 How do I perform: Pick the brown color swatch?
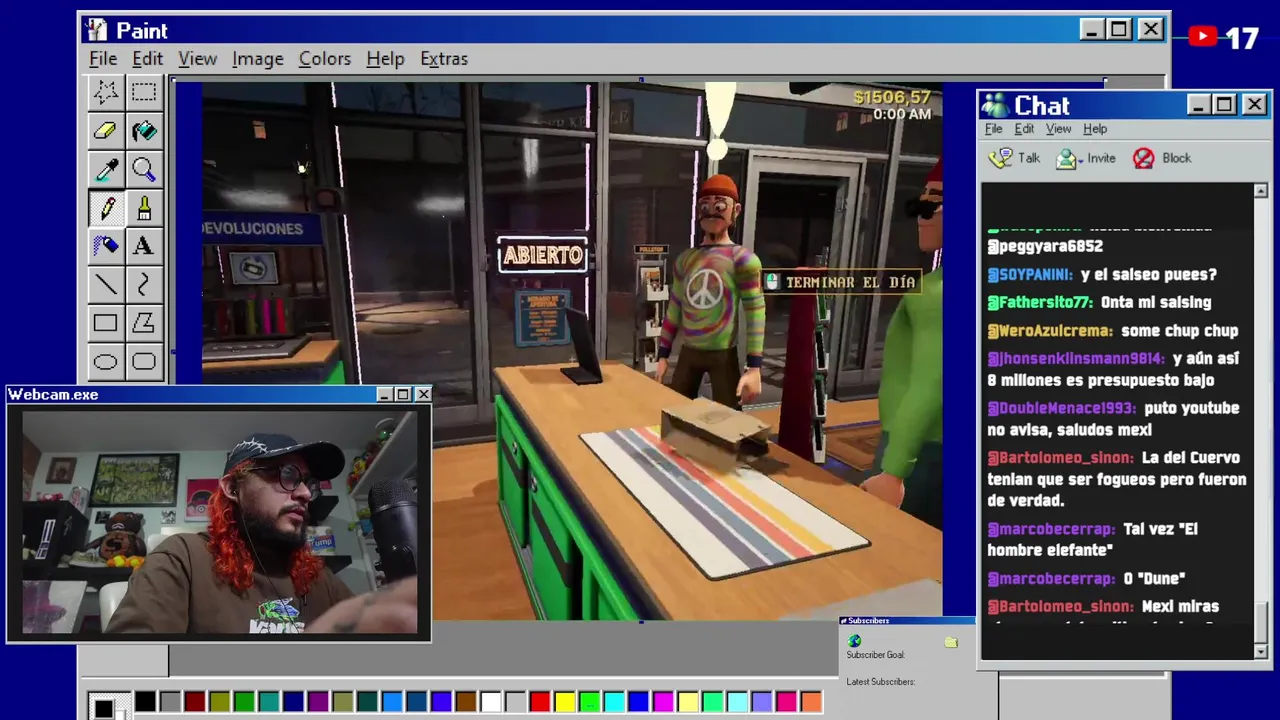click(465, 702)
